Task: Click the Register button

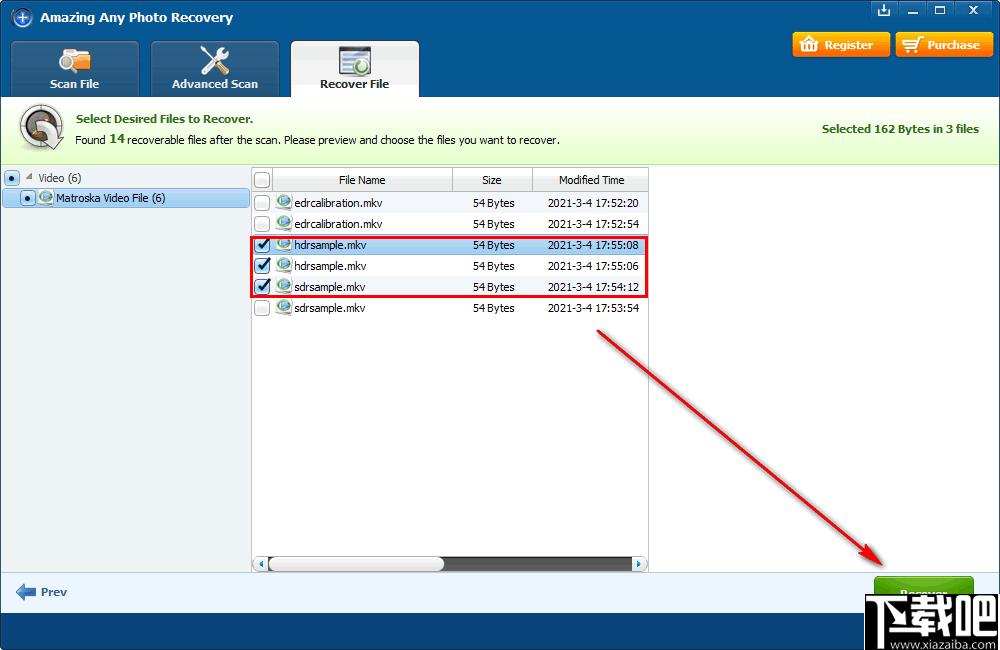Action: [x=841, y=45]
